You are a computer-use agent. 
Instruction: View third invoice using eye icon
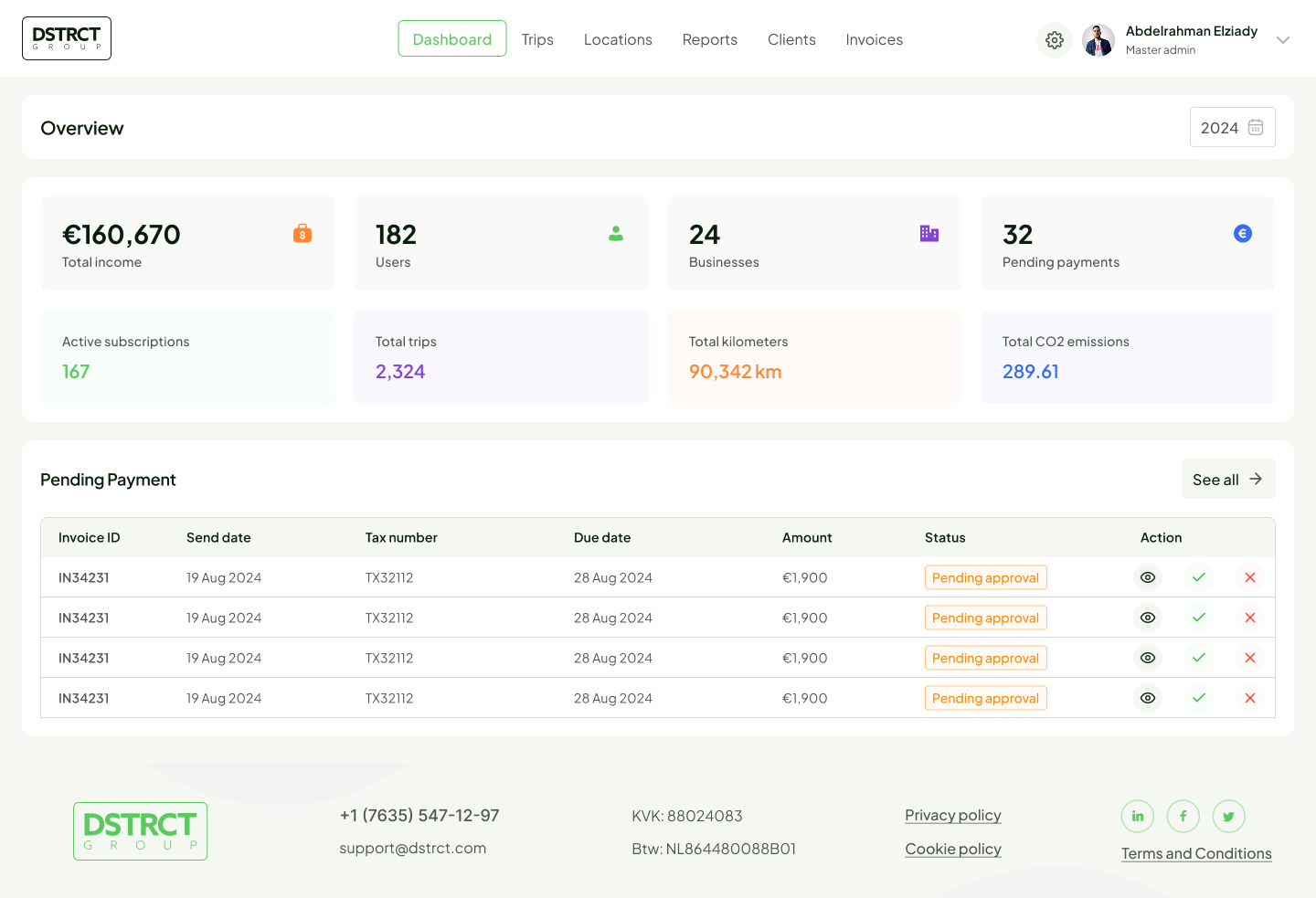[1148, 658]
